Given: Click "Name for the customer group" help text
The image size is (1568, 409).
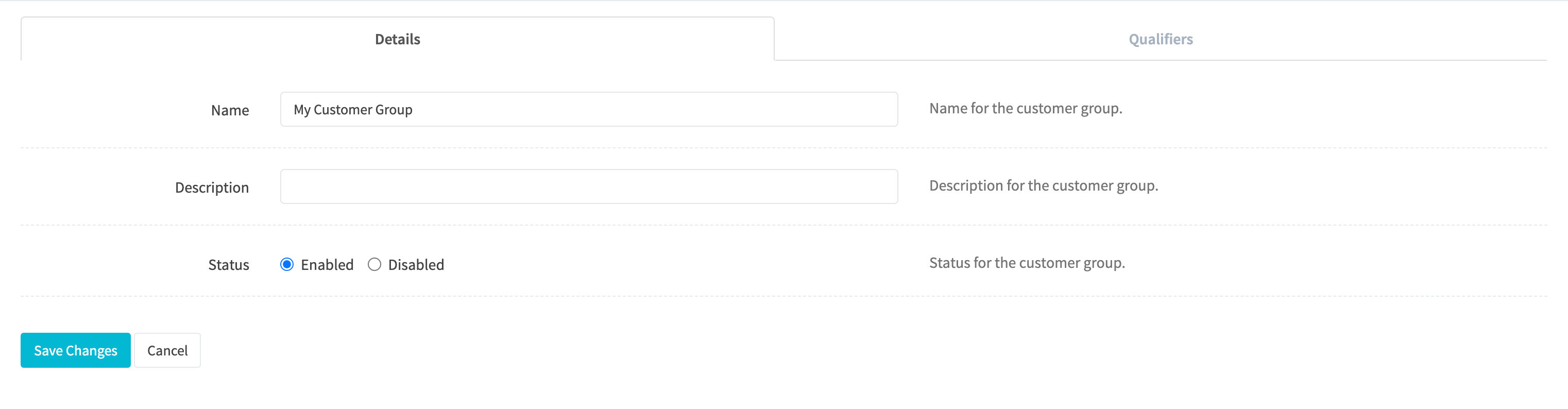Looking at the screenshot, I should (1026, 108).
